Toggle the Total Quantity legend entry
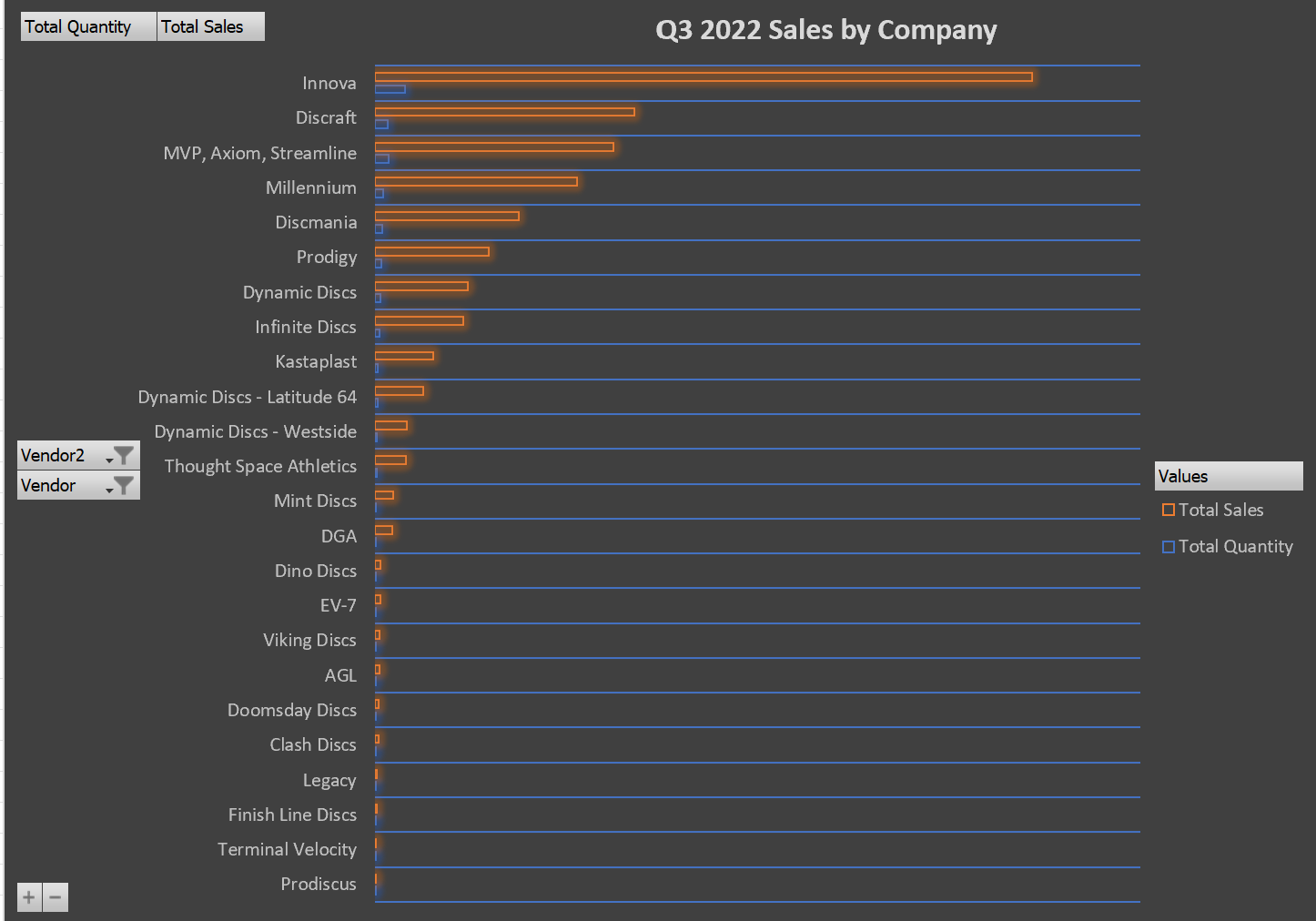The height and width of the screenshot is (921, 1316). click(x=1235, y=546)
